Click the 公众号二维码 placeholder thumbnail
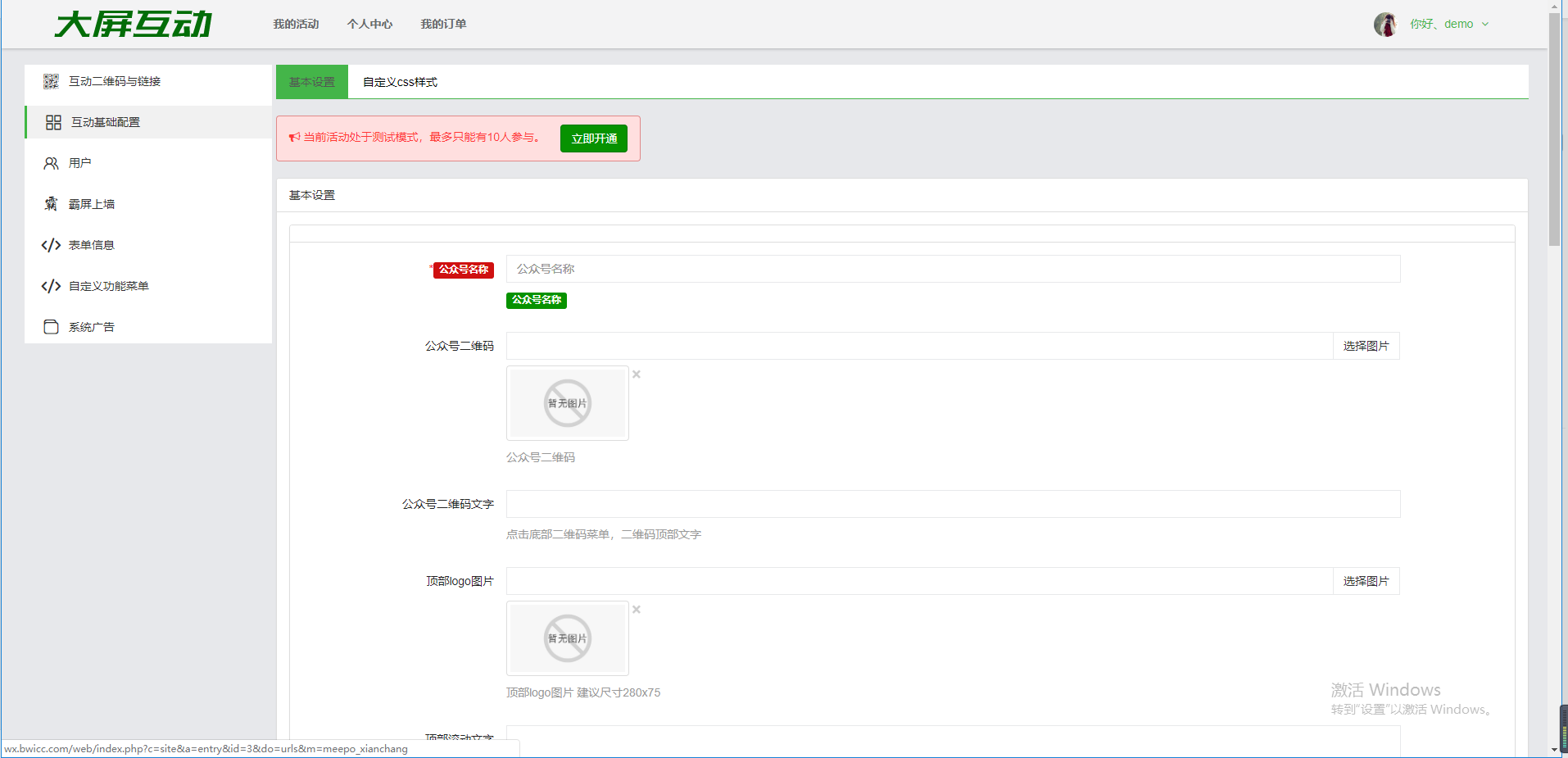This screenshot has height=758, width=1568. pos(568,403)
